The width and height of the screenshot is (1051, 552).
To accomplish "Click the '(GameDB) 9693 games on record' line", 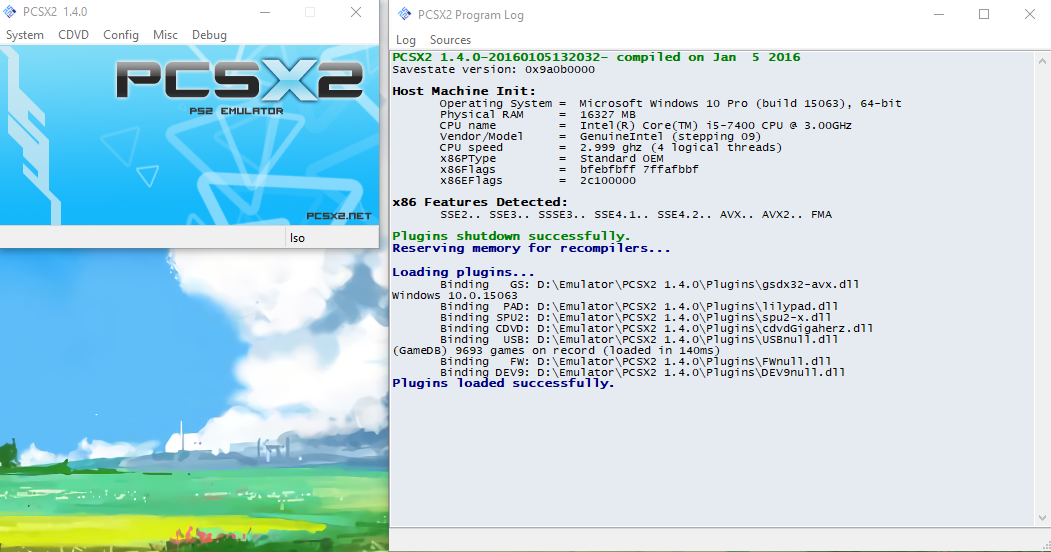I will 556,350.
